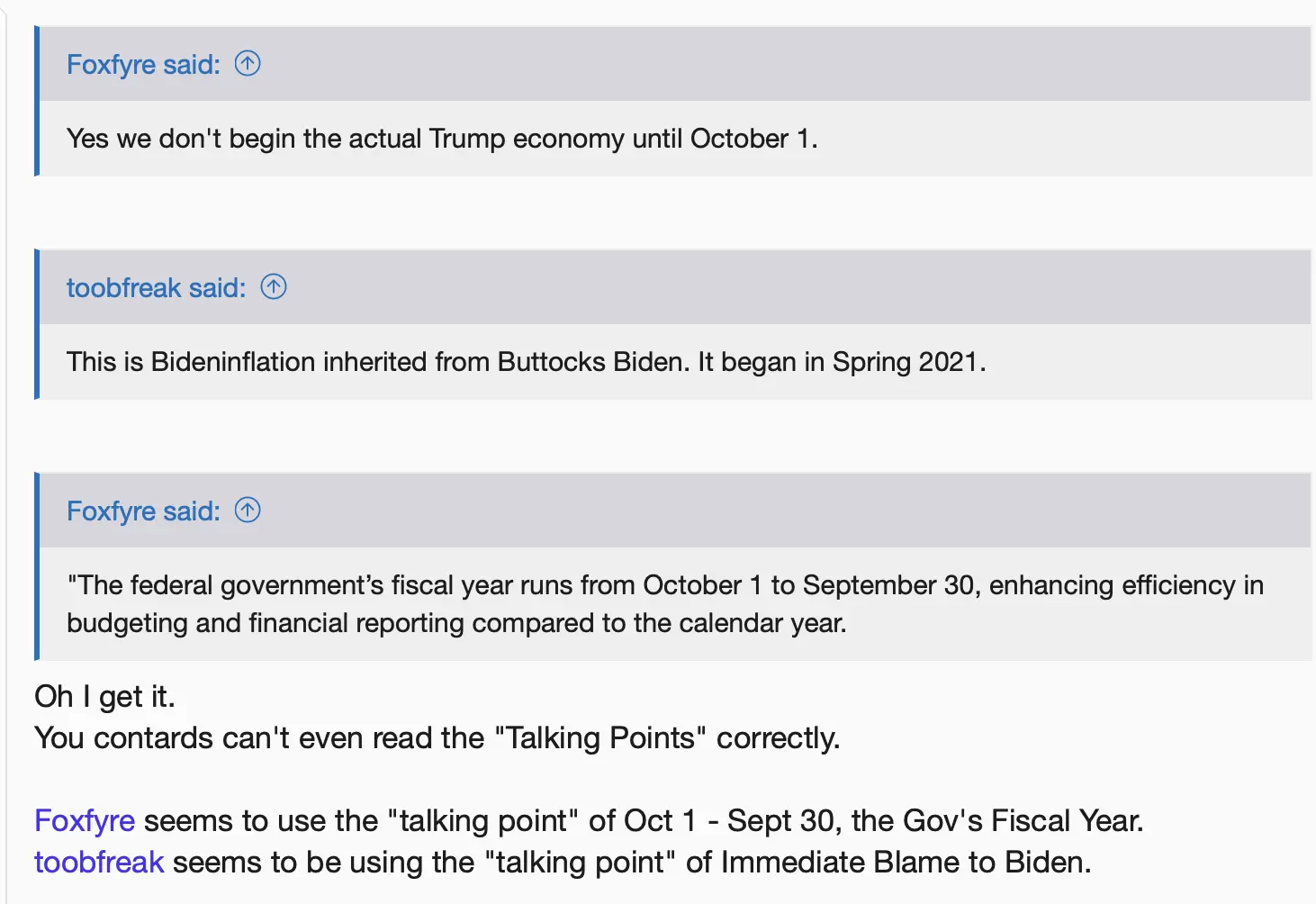Click the up-arrow icon on Foxfyre's Trump economy quote

click(x=248, y=64)
